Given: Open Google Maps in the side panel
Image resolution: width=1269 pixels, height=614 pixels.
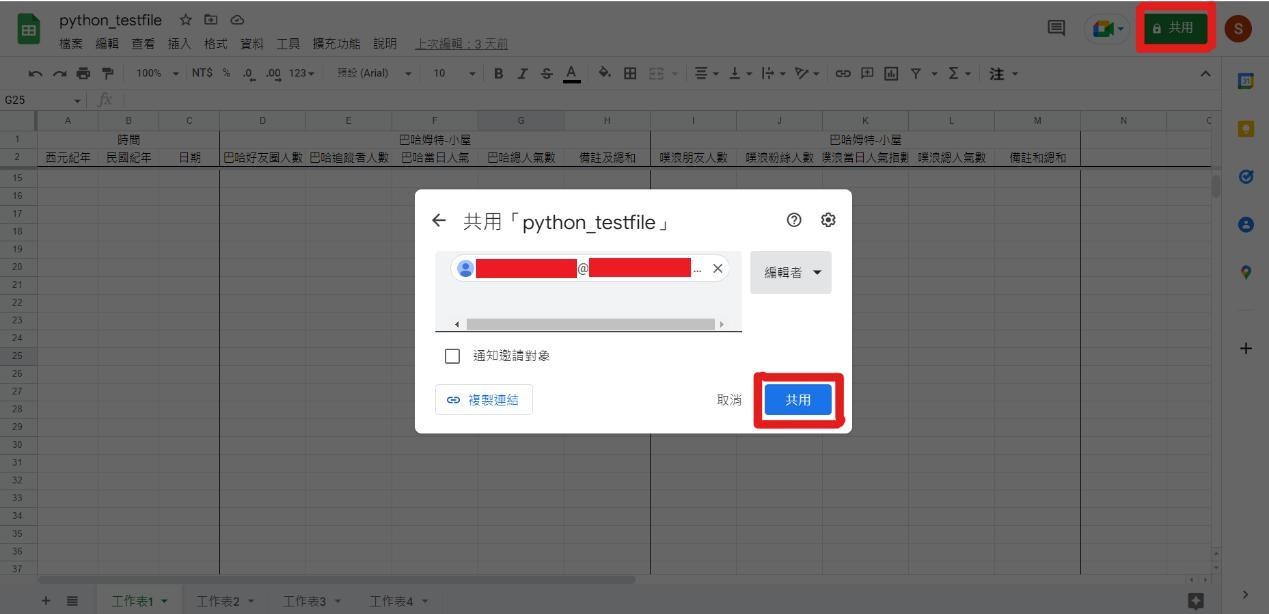Looking at the screenshot, I should click(x=1245, y=271).
